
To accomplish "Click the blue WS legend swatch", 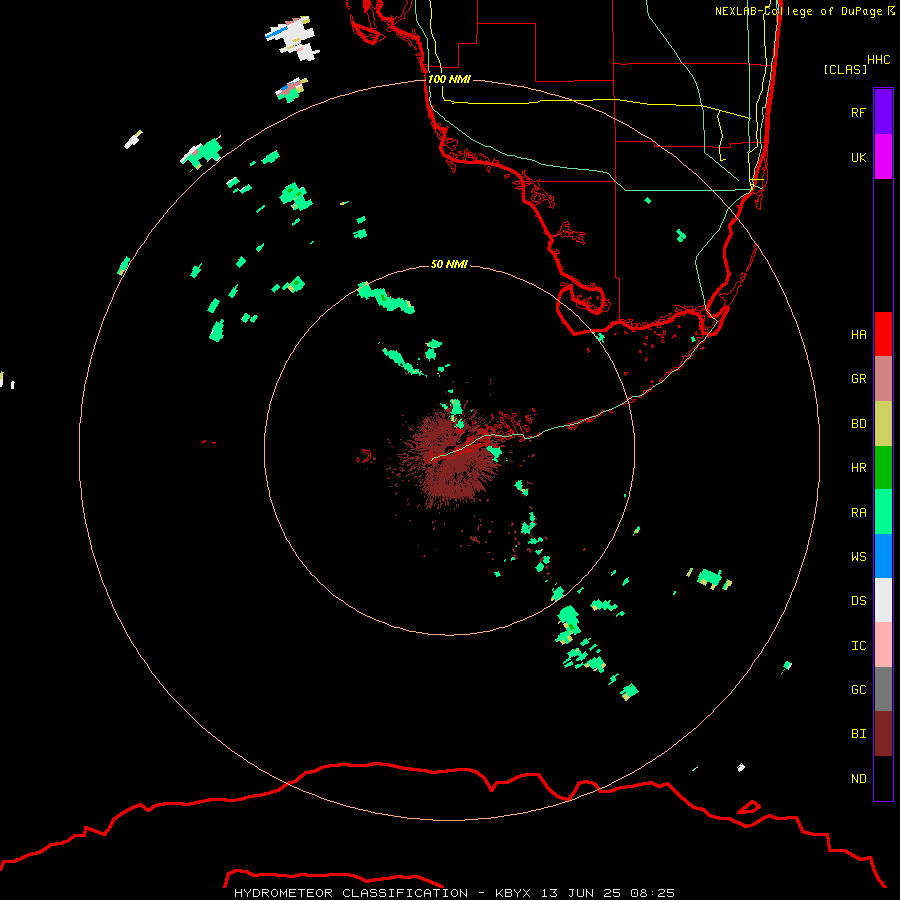I will pos(883,556).
